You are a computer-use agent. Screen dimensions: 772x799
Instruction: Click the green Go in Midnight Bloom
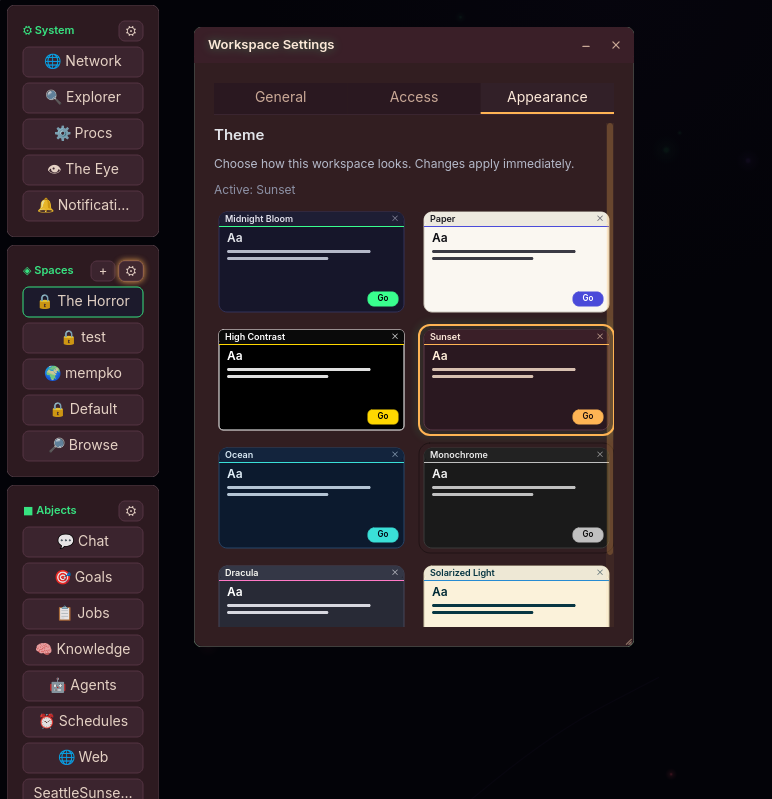tap(383, 299)
